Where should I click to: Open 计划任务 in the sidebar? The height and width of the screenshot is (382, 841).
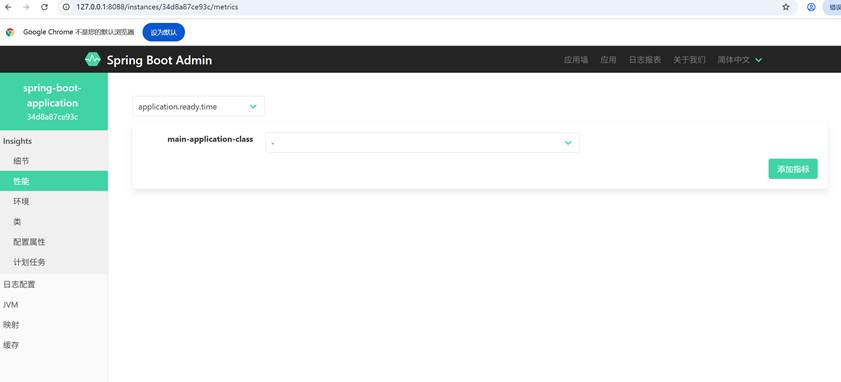click(x=54, y=262)
